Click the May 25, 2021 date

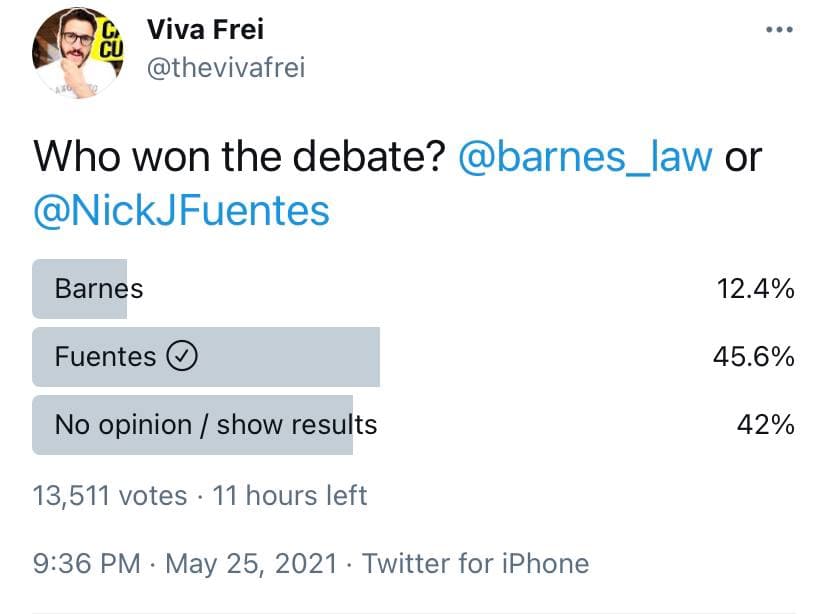tap(252, 563)
